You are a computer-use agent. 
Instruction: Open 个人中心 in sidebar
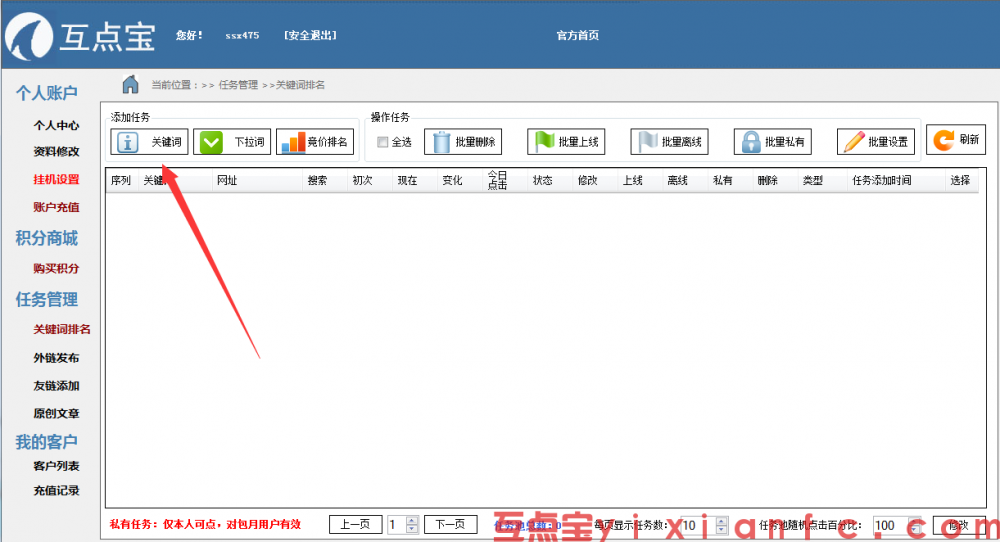(x=56, y=126)
